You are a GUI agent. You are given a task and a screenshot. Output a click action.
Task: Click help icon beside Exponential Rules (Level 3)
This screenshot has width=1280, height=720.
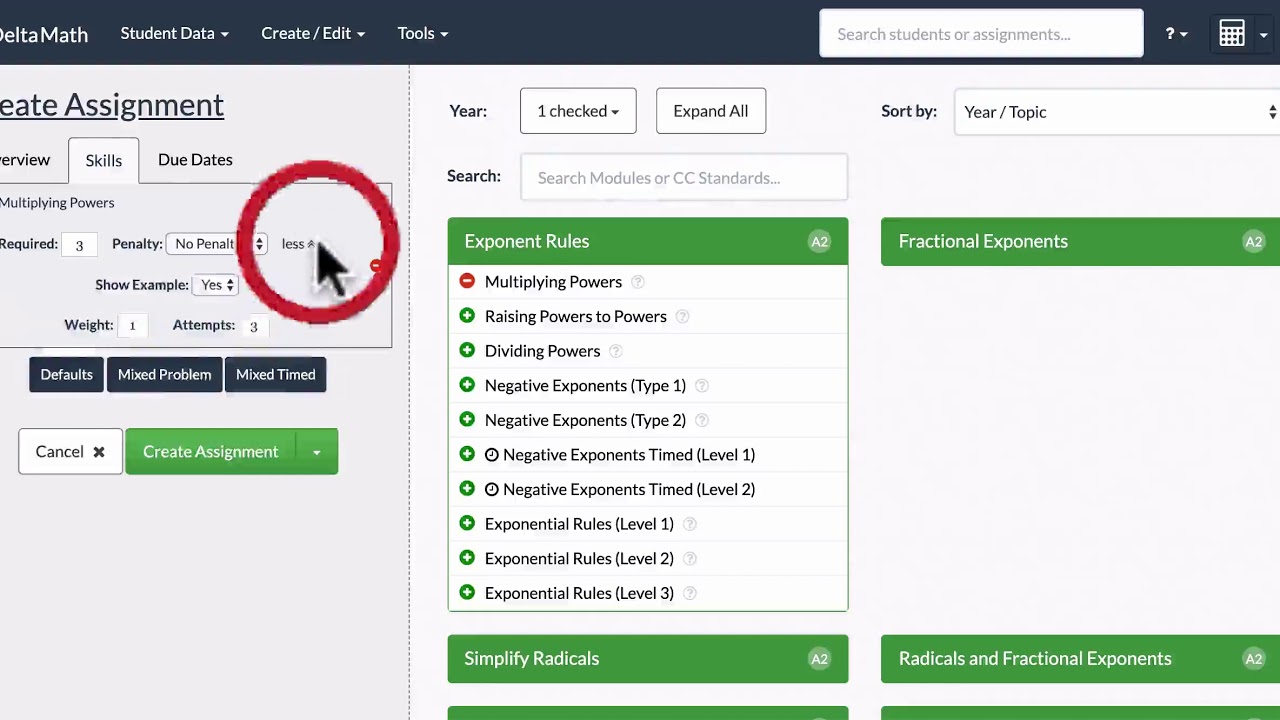click(x=689, y=593)
